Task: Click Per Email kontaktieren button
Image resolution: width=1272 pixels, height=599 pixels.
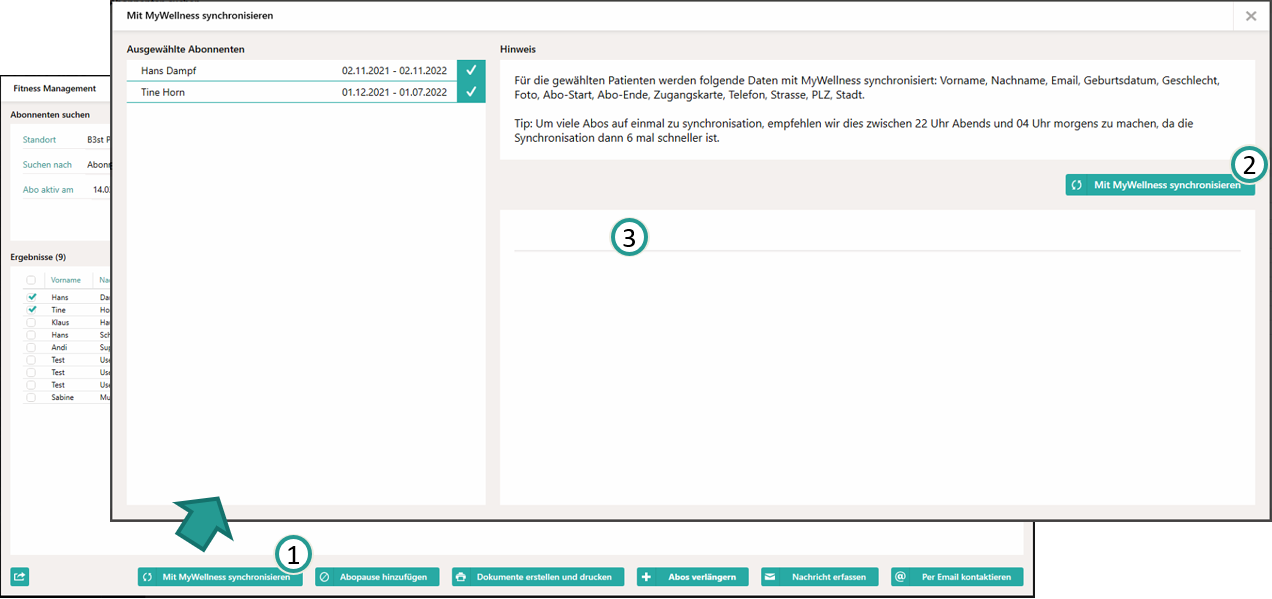Action: (957, 577)
